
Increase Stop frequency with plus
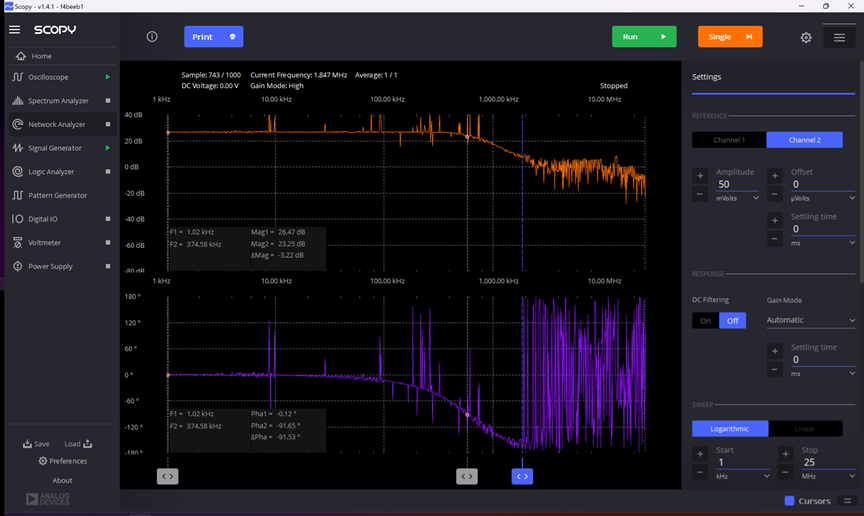tap(786, 454)
